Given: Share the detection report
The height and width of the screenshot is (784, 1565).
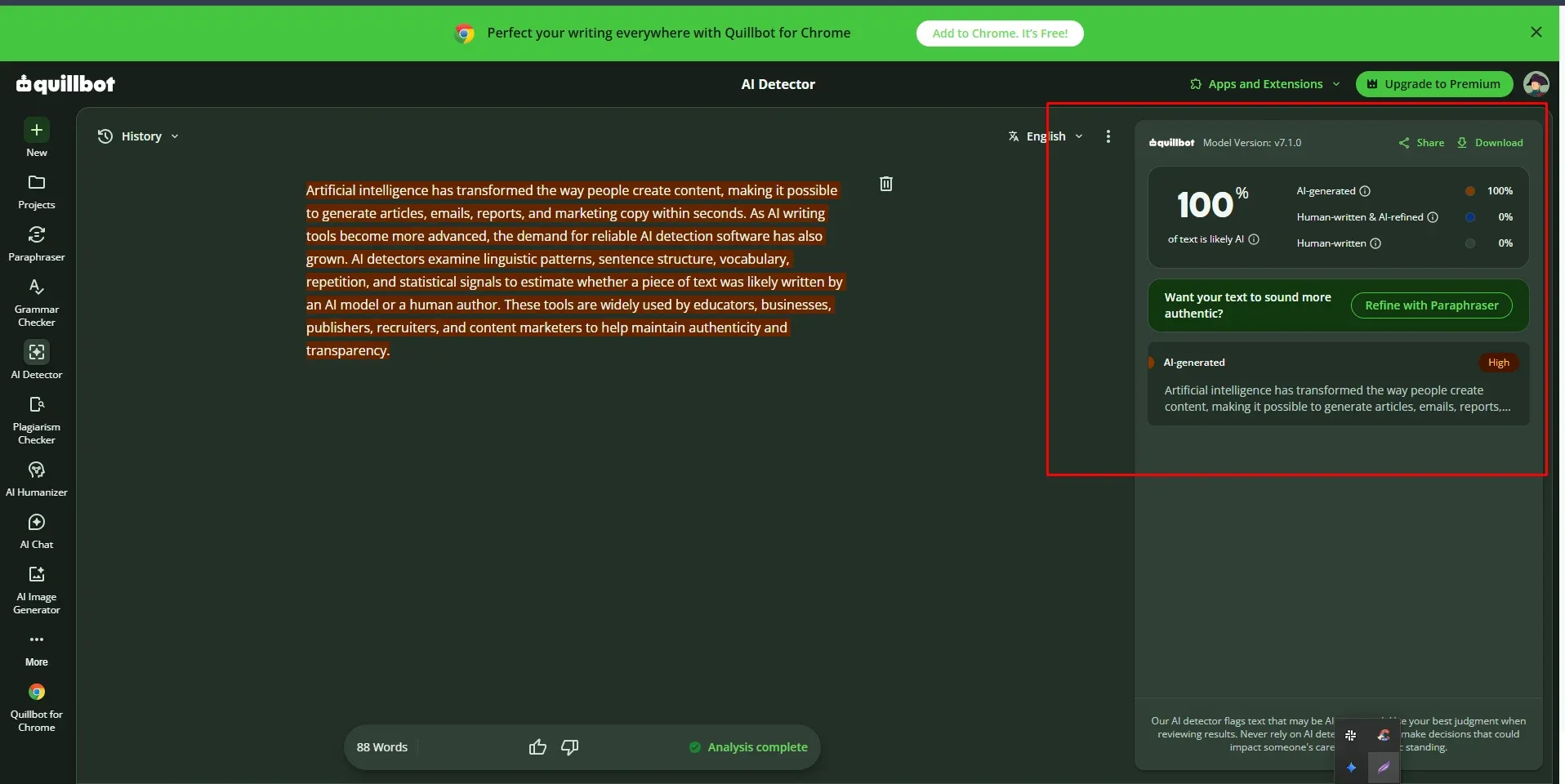Looking at the screenshot, I should (x=1421, y=143).
